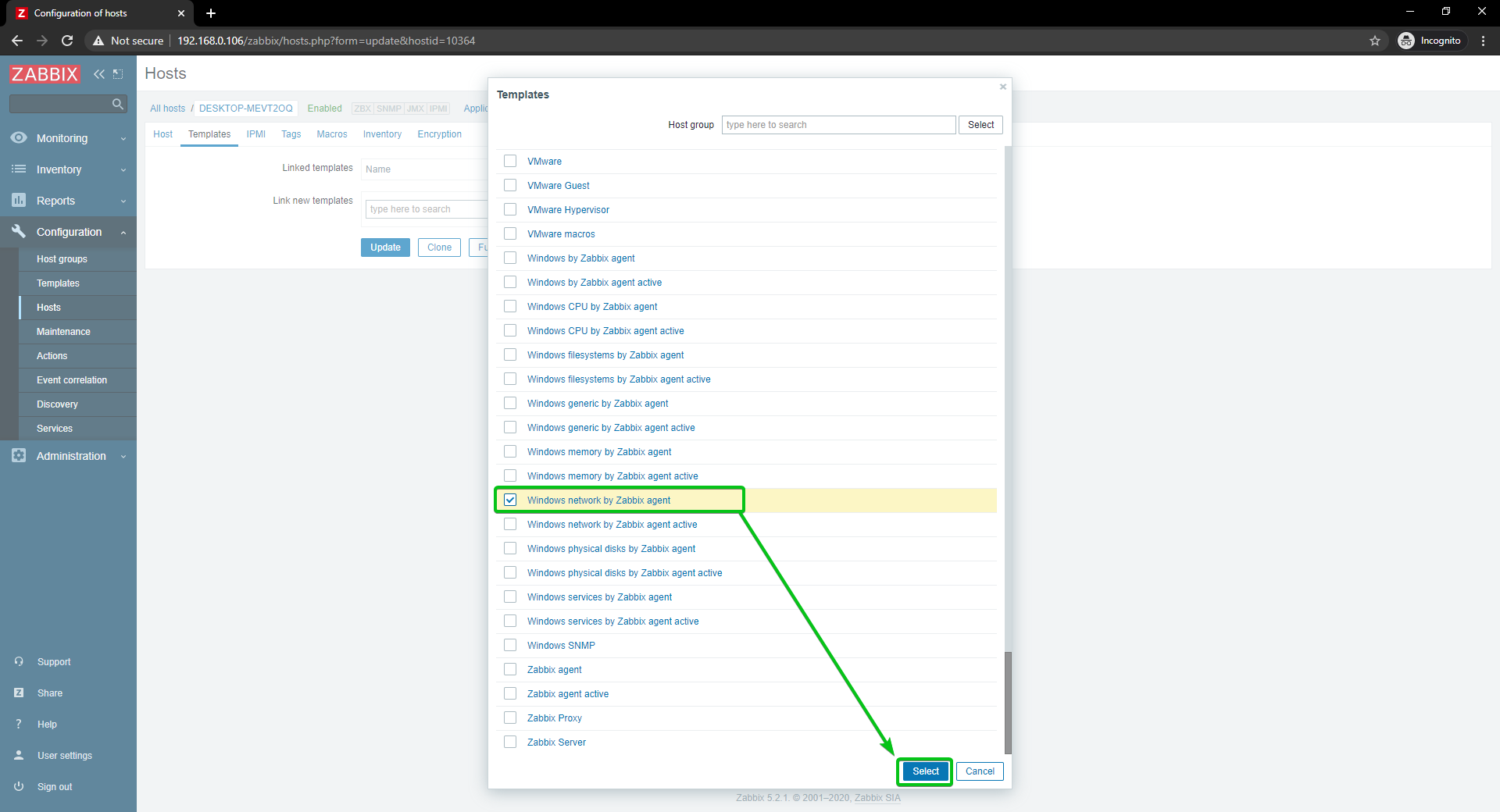Screen dimensions: 1500x812
Task: Check Windows CPU by Zabbix agent checkbox
Action: pos(510,306)
